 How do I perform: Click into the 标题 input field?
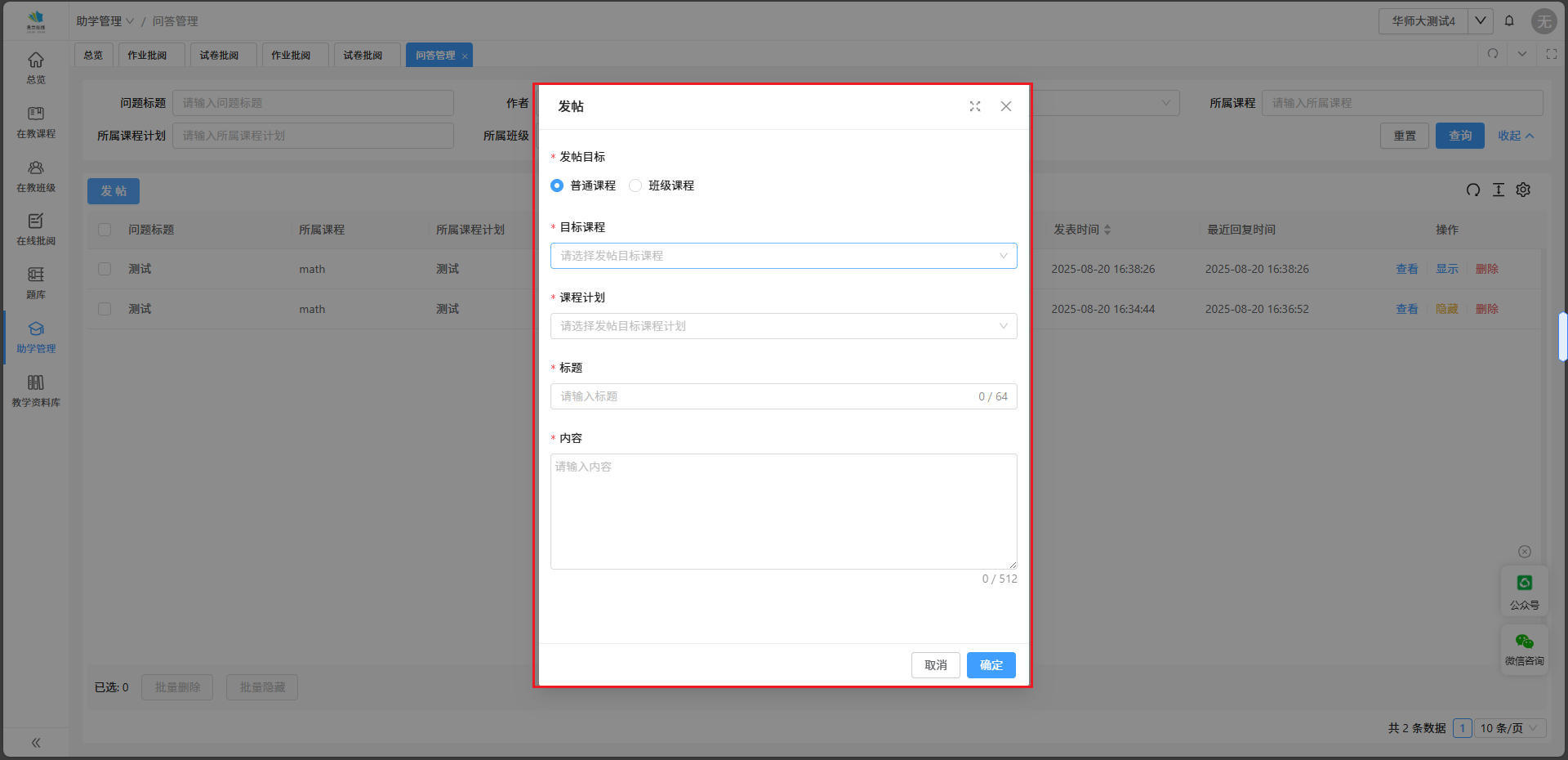[764, 396]
